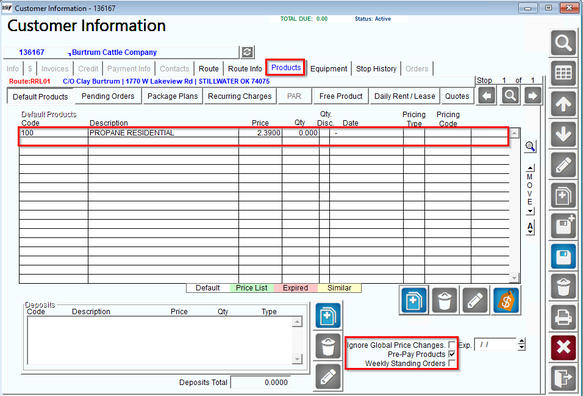Open the Stop History tab
583x396 pixels.
pyautogui.click(x=376, y=69)
